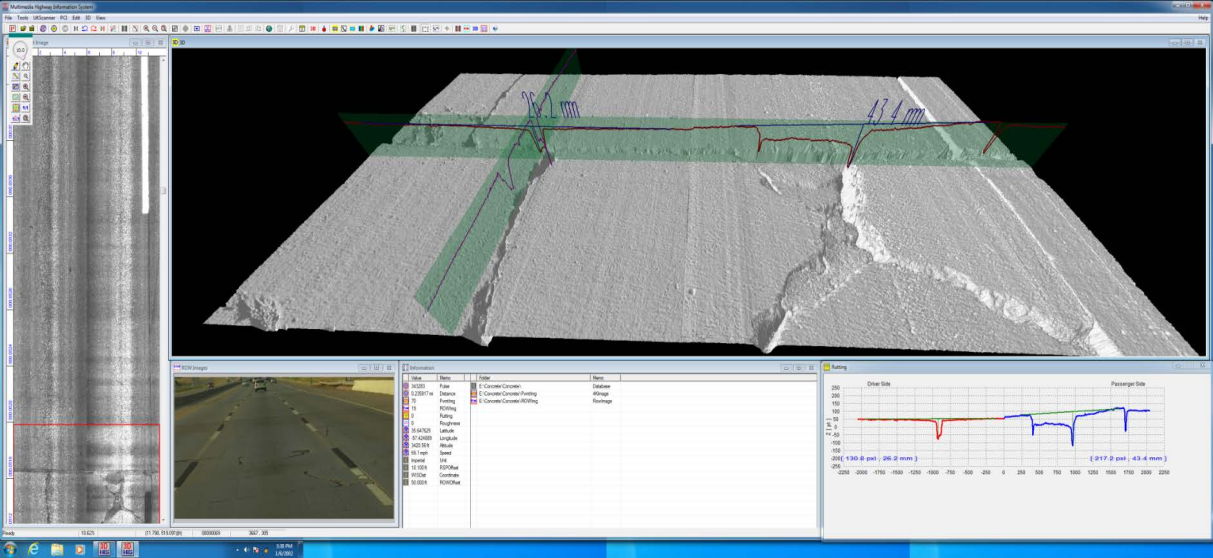Open Internet Explorer from the taskbar

35,549
